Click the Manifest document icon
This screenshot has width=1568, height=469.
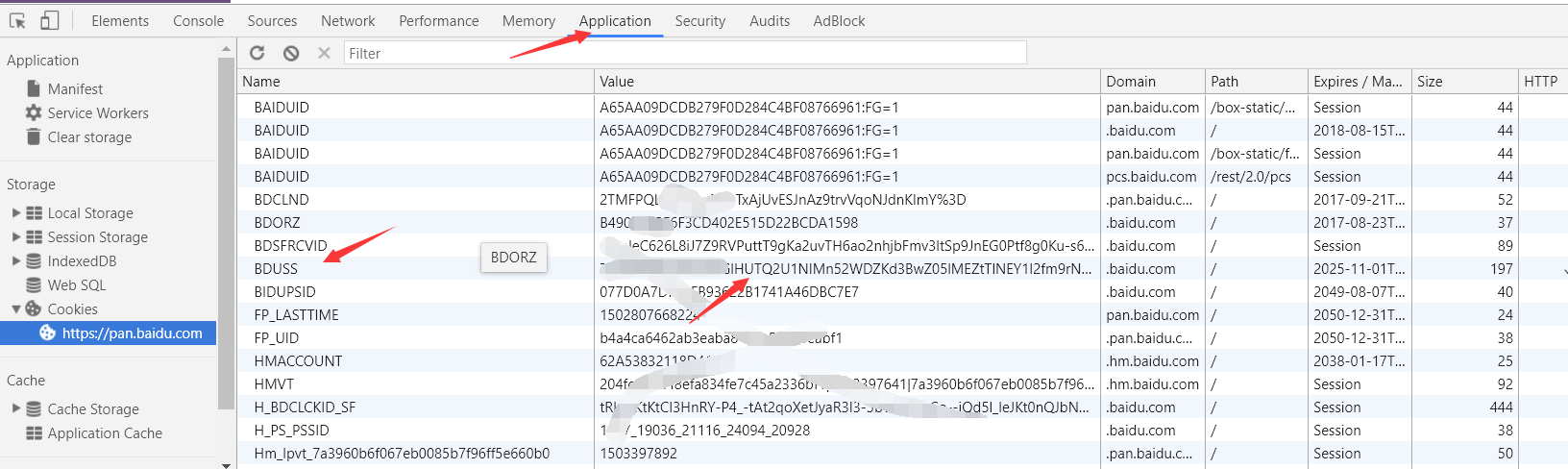coord(34,88)
